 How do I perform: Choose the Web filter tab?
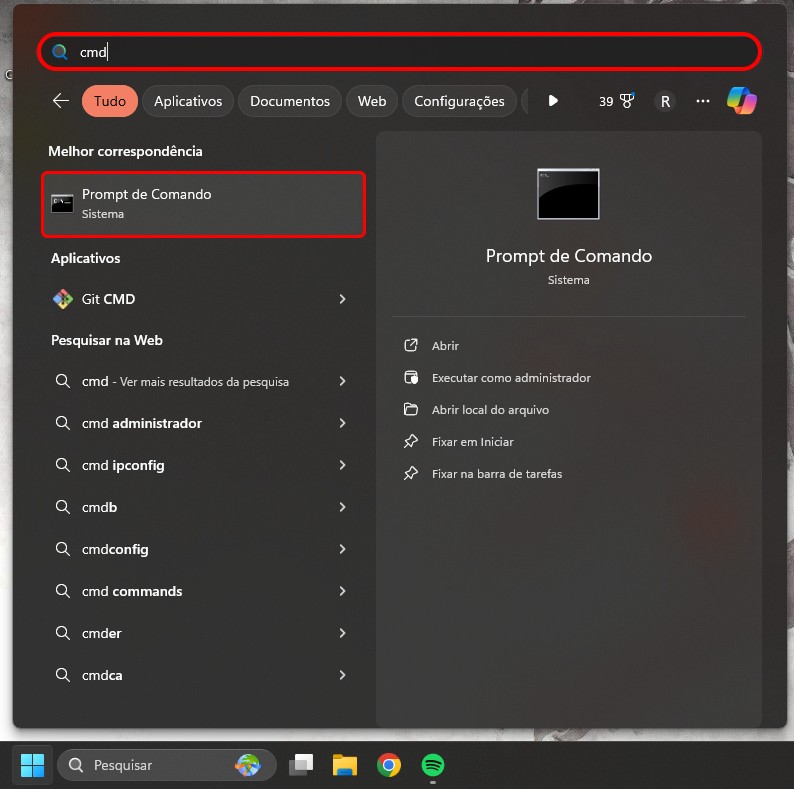[x=372, y=101]
